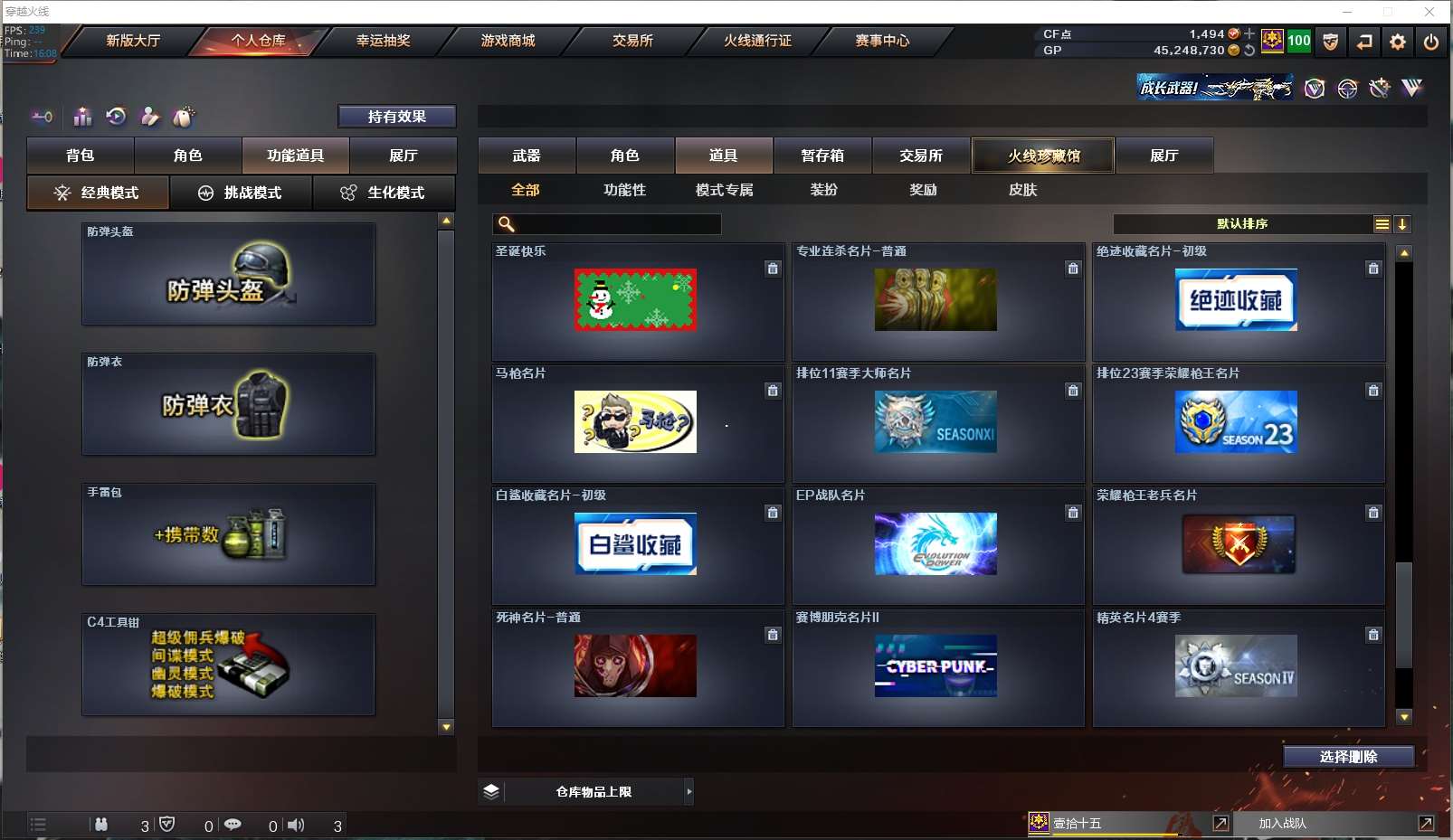Mute the speaker icon in the bottom bar
The width and height of the screenshot is (1453, 840).
pyautogui.click(x=296, y=824)
